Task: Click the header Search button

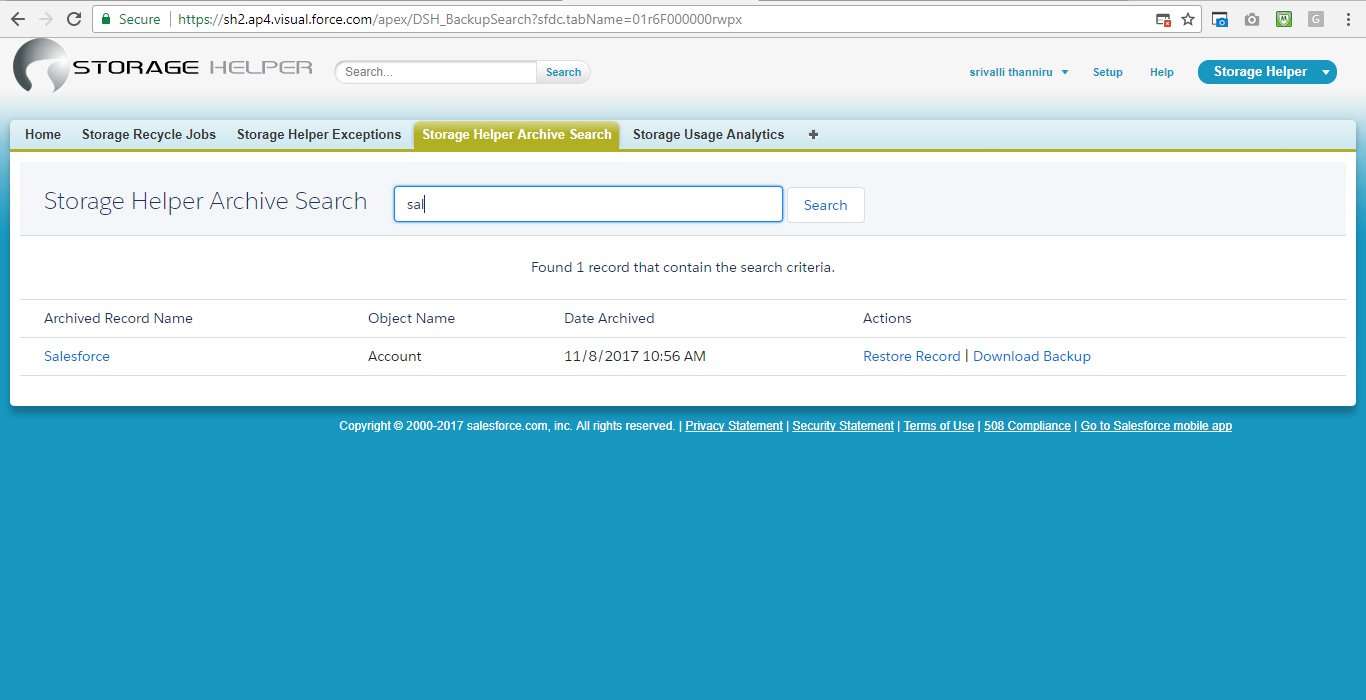Action: tap(564, 72)
